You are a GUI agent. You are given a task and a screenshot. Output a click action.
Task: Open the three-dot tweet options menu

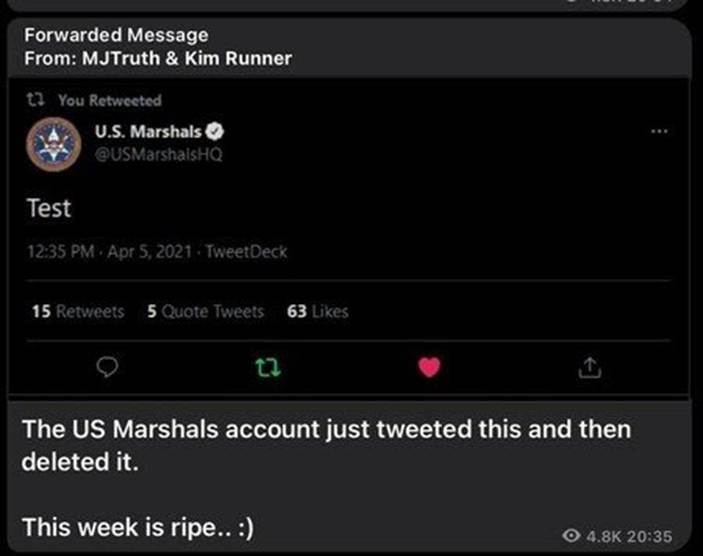(657, 132)
